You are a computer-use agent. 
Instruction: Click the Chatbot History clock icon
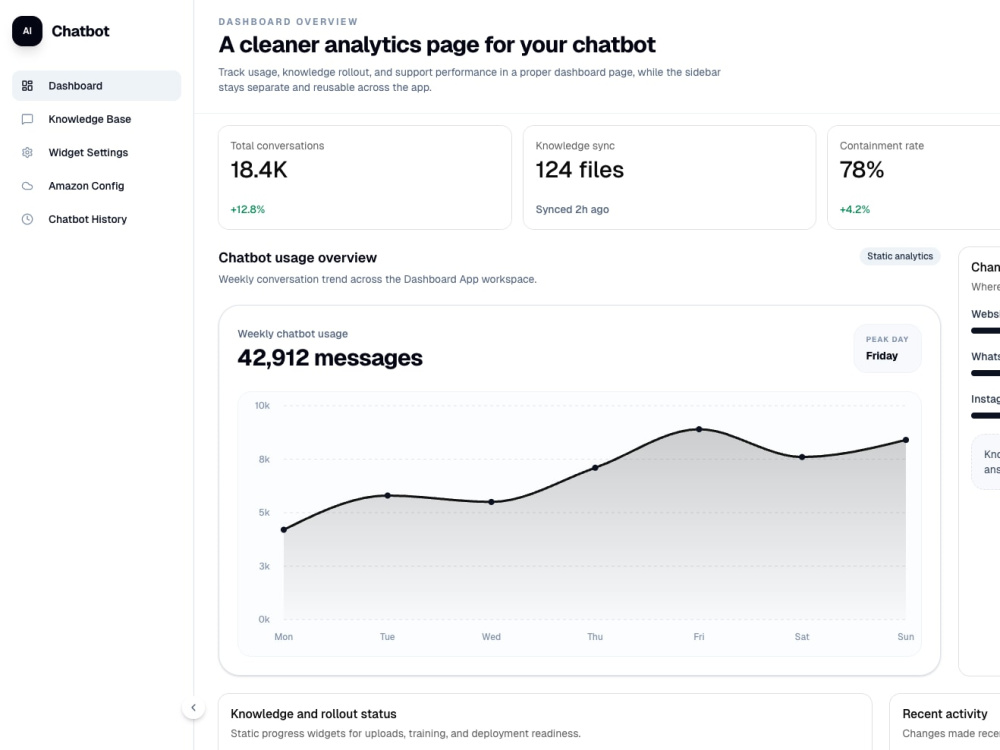tap(27, 219)
